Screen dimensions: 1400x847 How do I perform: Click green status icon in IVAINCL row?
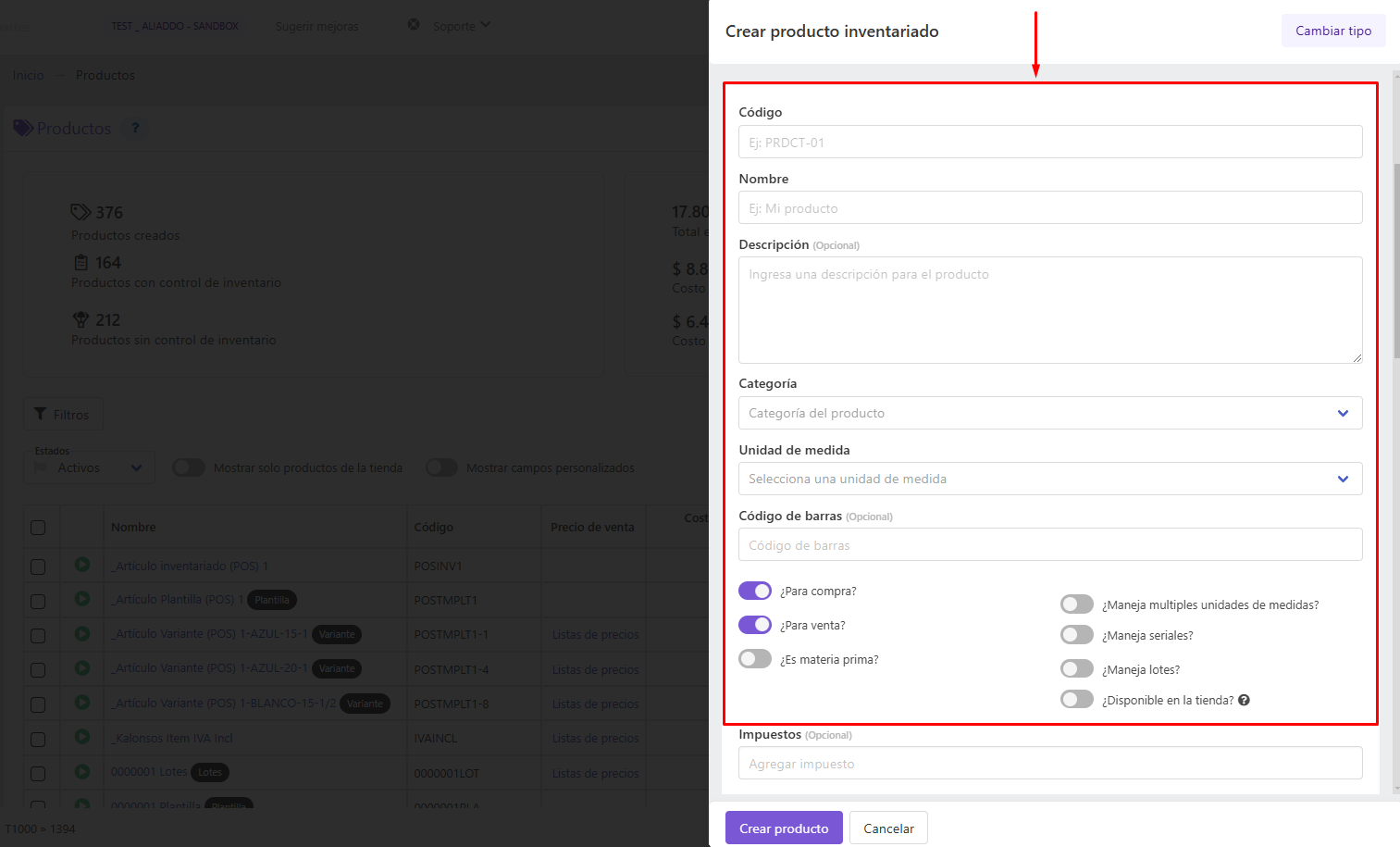click(x=82, y=737)
